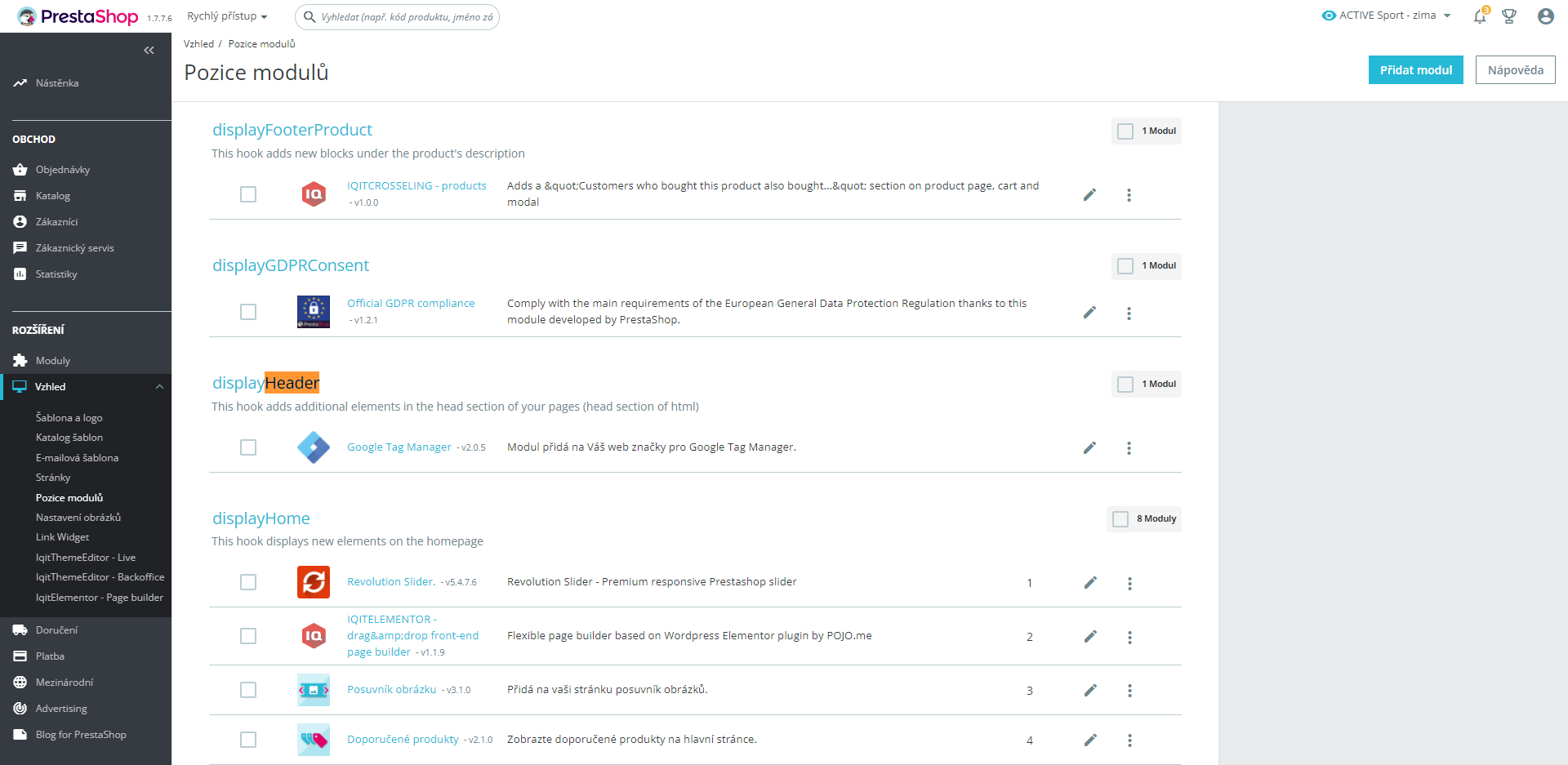Click the notifications bell icon

tap(1480, 16)
